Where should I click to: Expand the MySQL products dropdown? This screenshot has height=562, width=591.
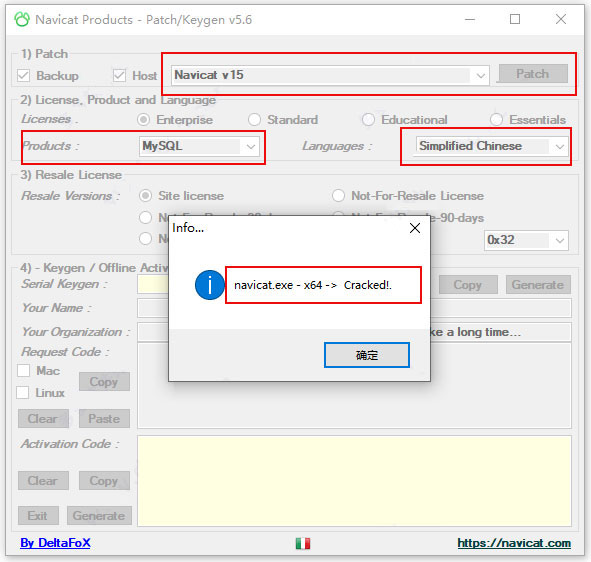coord(199,146)
